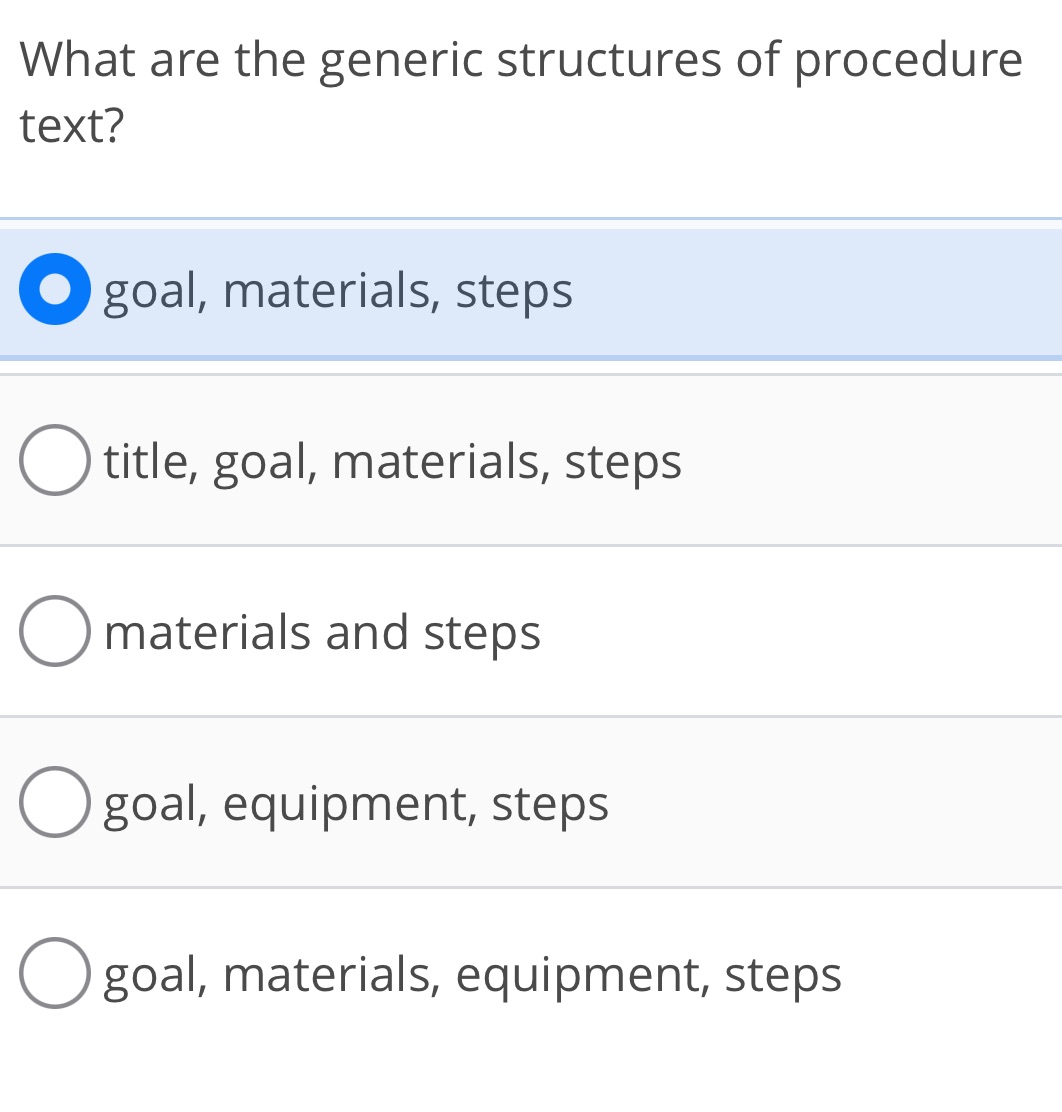Viewport: 1062px width, 1112px height.
Task: Mark the "goal, equipment, steps" radio button
Action: tap(55, 803)
